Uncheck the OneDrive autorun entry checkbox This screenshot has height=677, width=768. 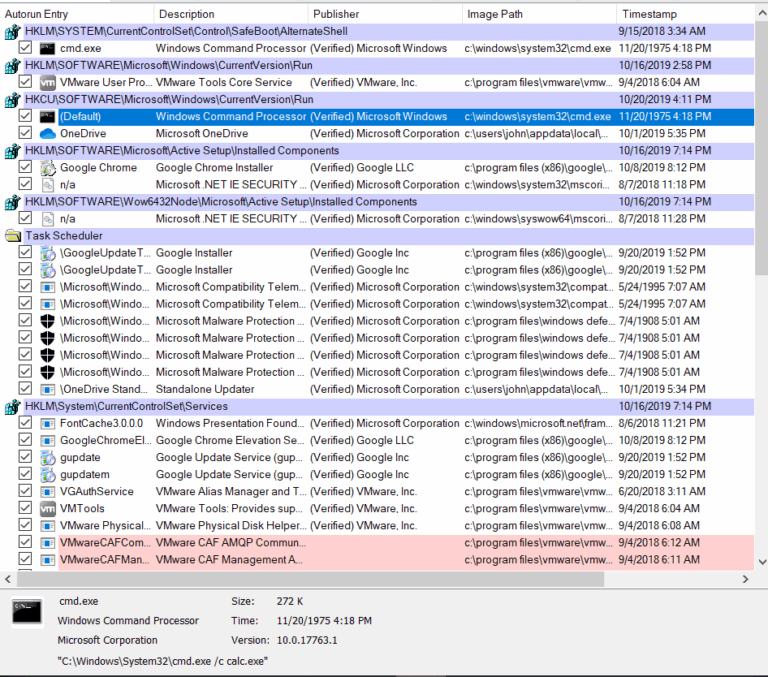point(25,134)
